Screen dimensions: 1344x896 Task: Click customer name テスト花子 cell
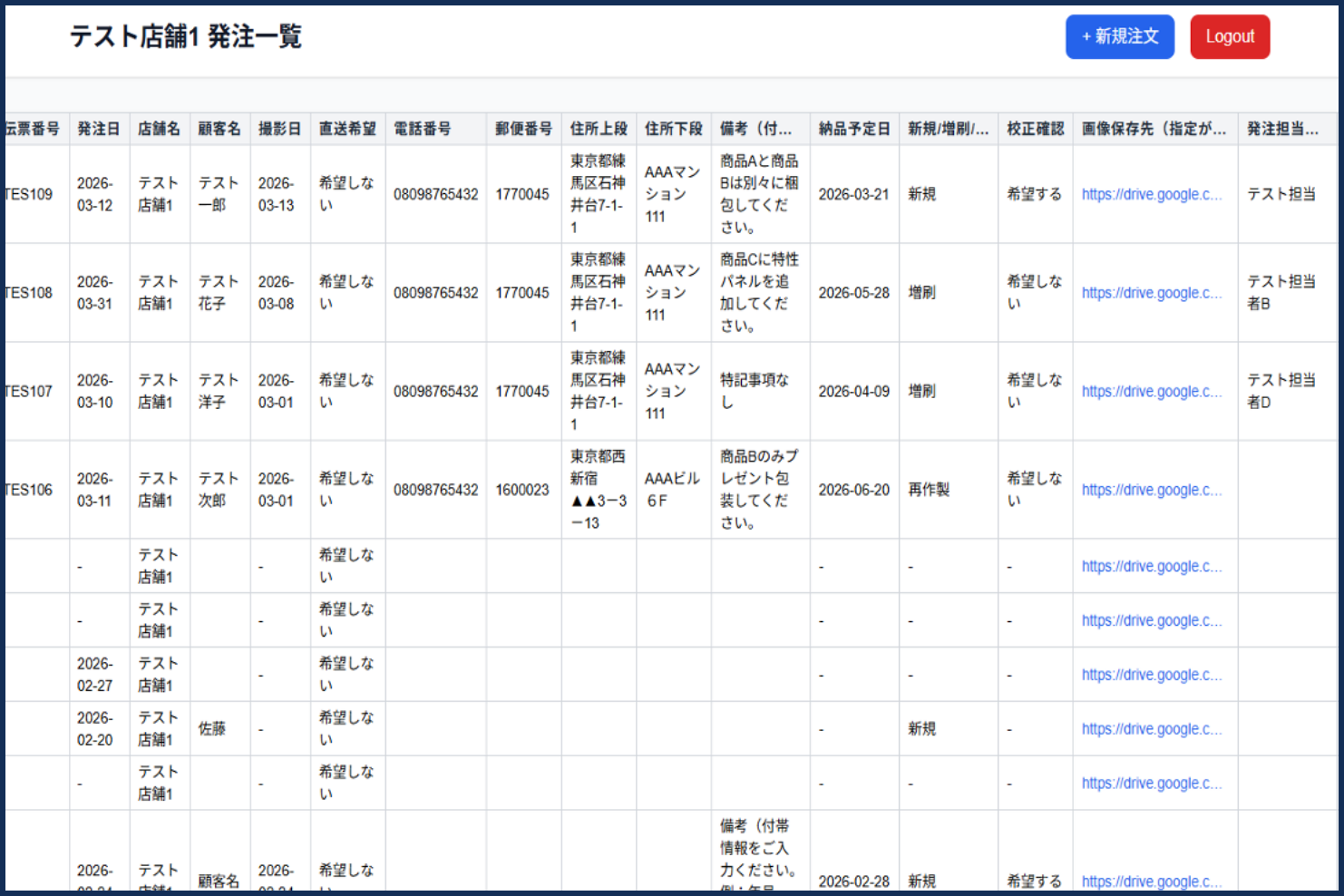pyautogui.click(x=219, y=293)
